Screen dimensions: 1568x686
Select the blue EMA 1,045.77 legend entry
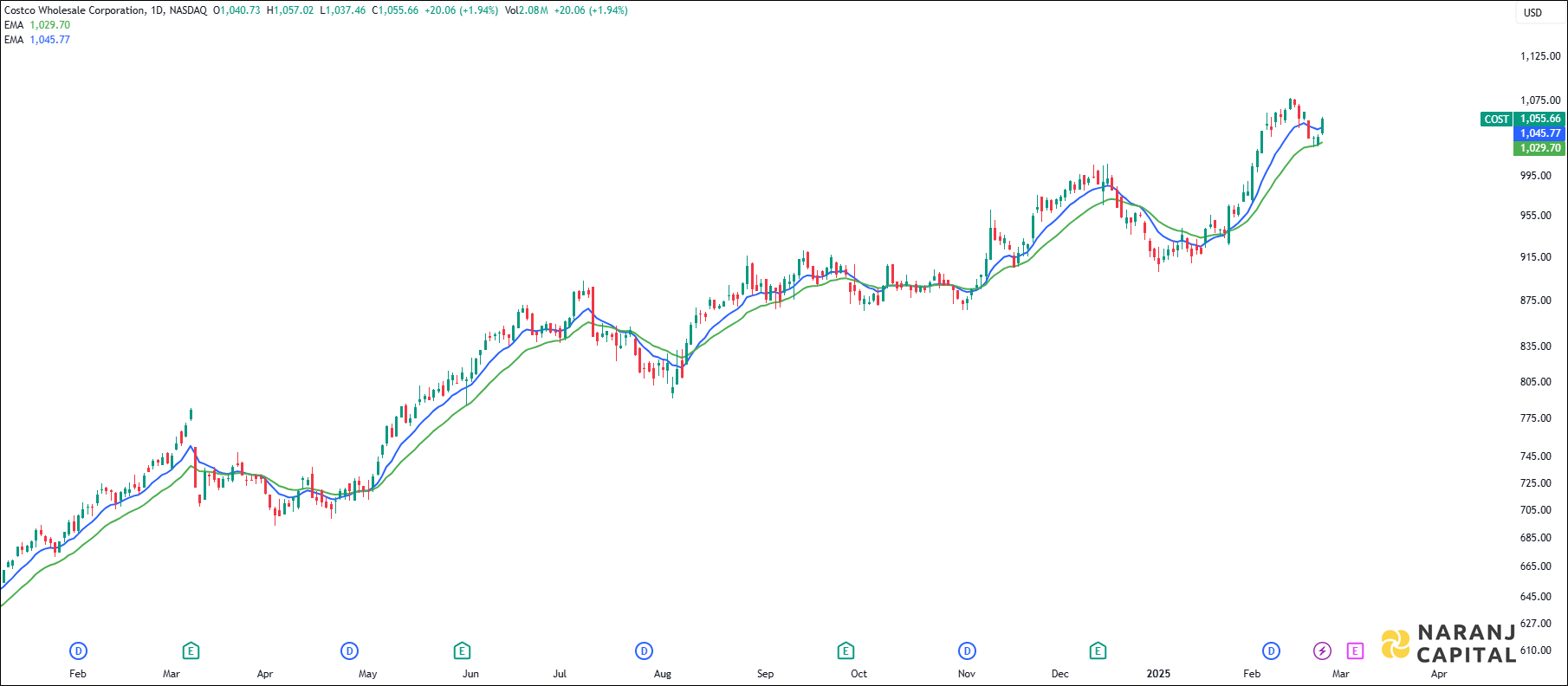(37, 40)
